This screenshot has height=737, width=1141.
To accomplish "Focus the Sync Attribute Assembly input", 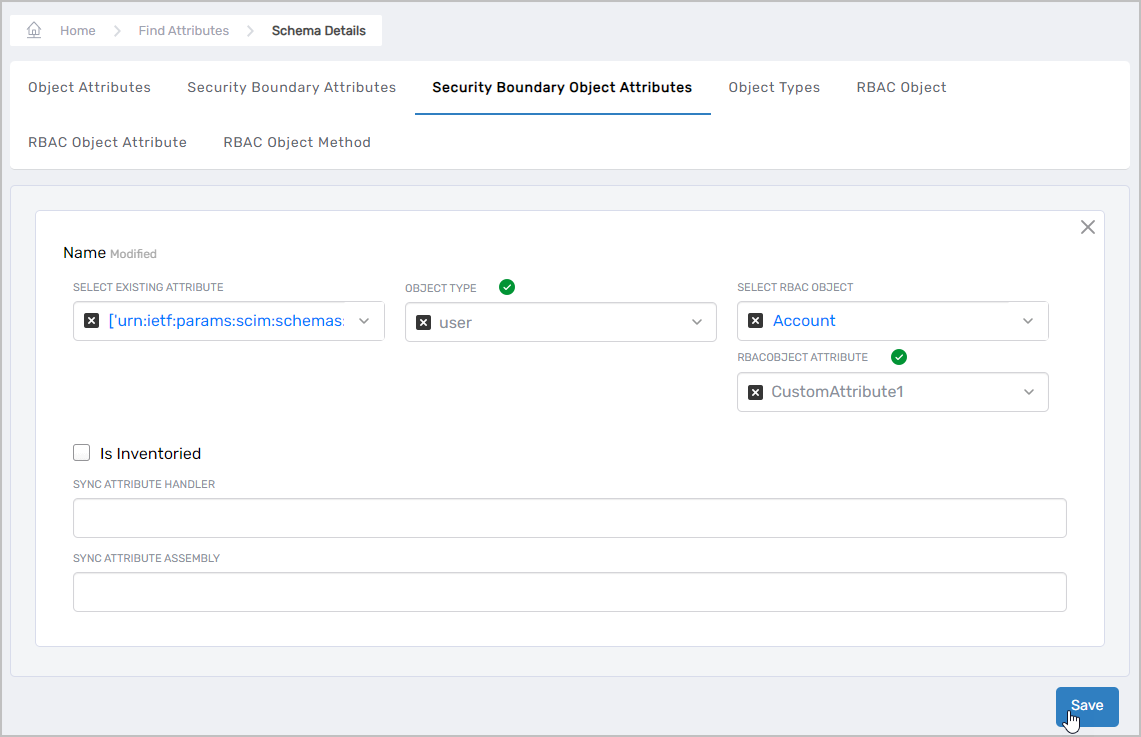I will pos(569,592).
